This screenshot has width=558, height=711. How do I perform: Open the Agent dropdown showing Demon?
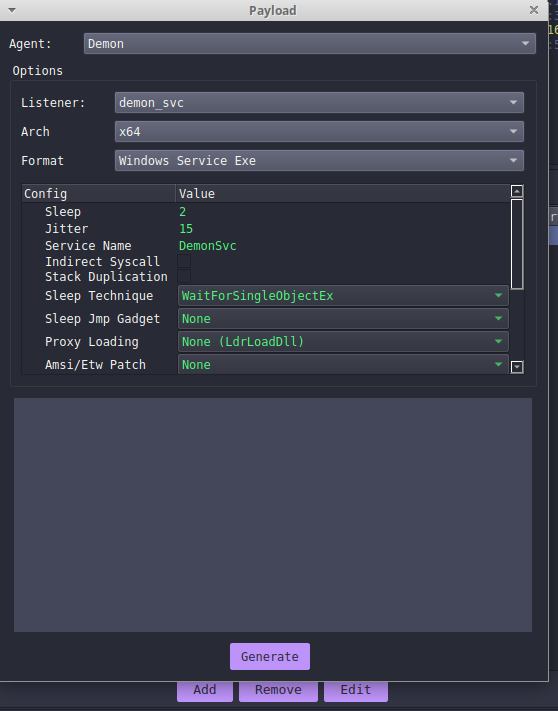click(x=310, y=44)
